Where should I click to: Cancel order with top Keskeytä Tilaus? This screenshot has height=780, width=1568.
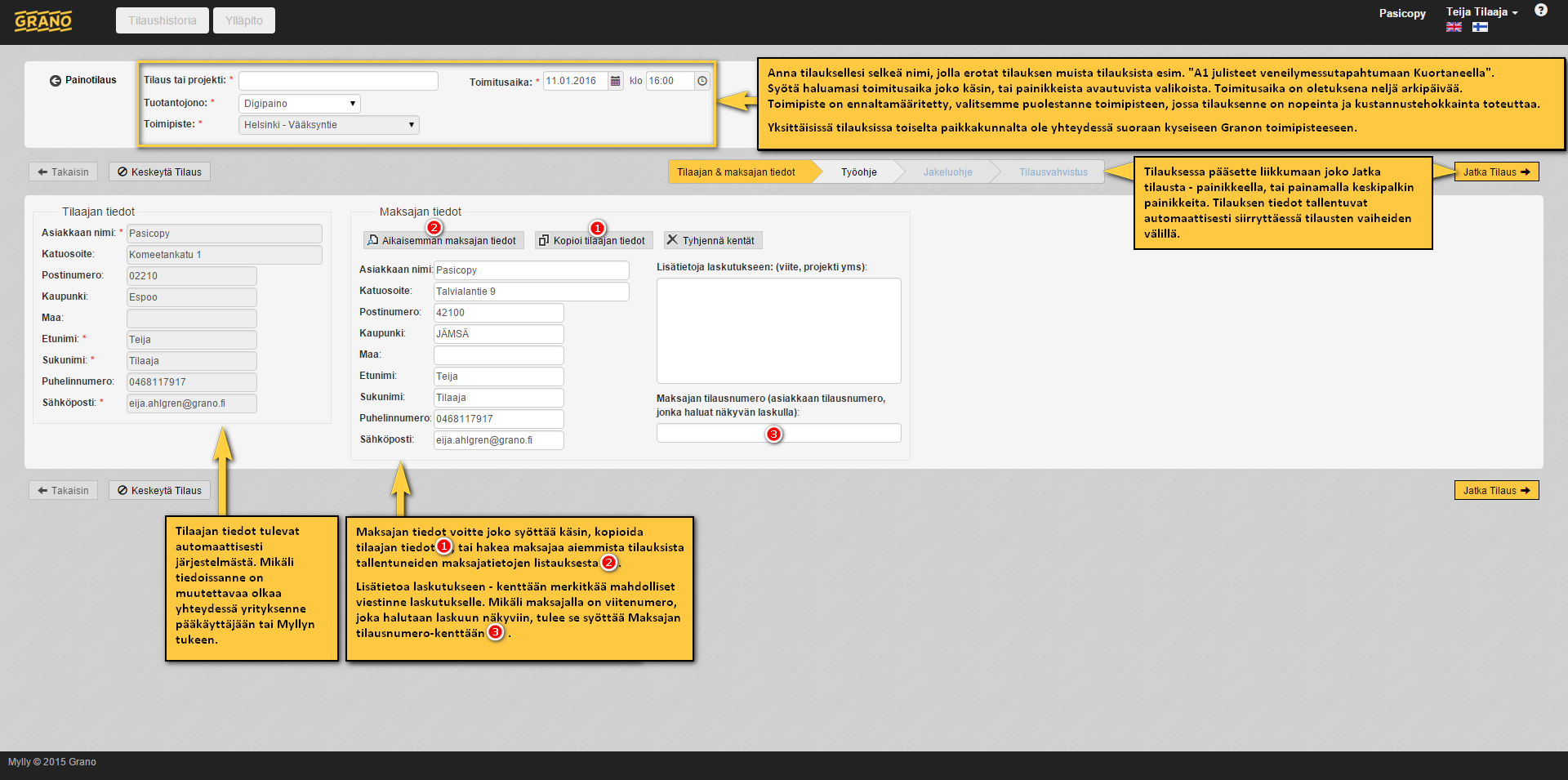pos(160,172)
